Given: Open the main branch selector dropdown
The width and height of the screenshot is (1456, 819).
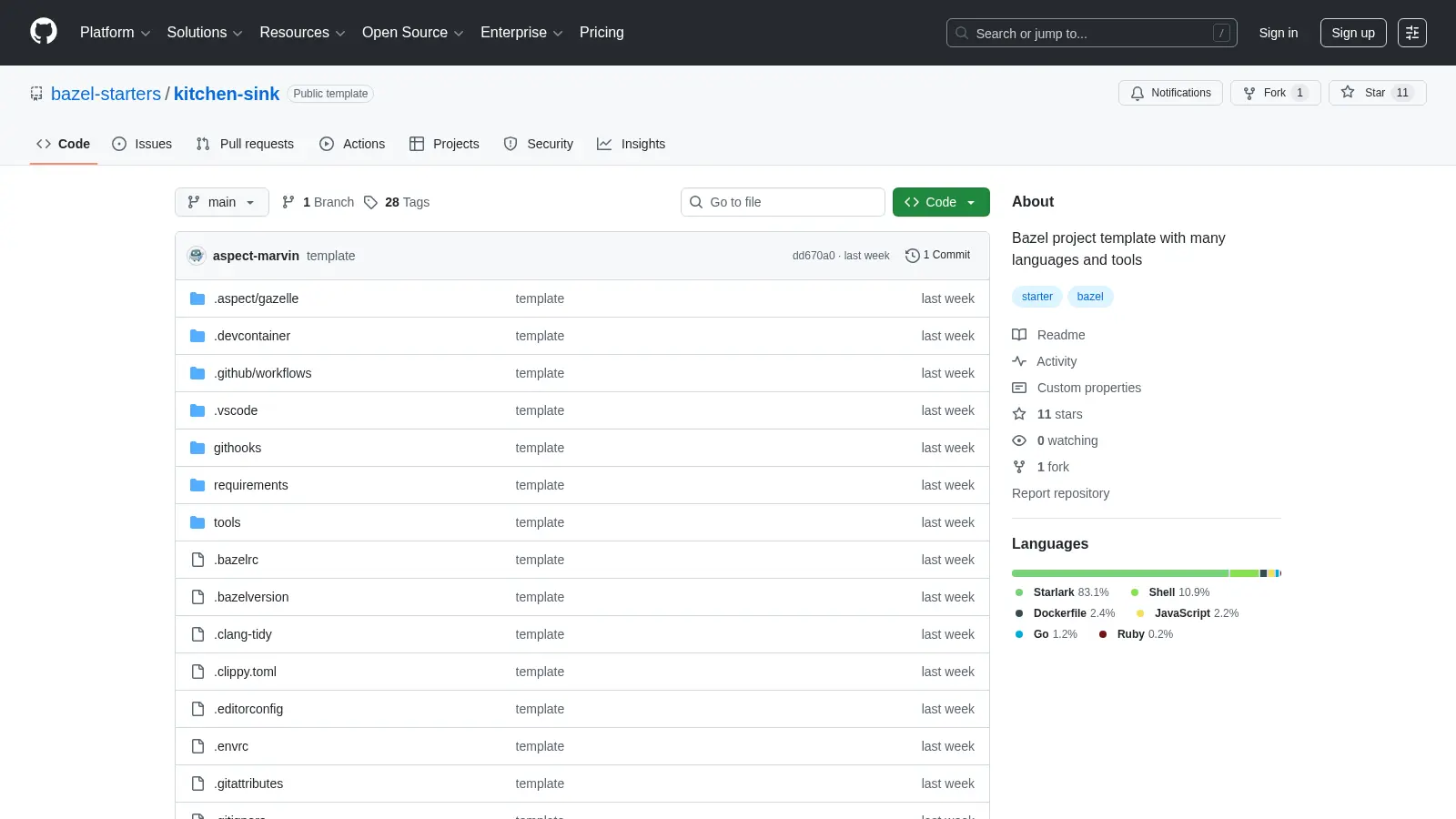Looking at the screenshot, I should pos(222,202).
